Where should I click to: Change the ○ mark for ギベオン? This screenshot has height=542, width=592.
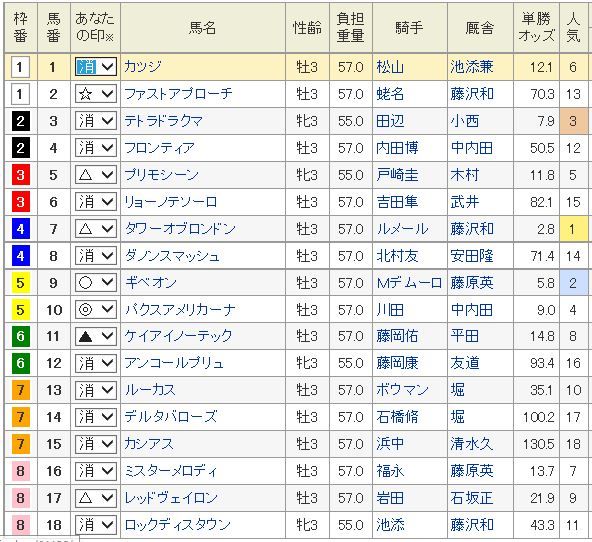click(x=96, y=283)
